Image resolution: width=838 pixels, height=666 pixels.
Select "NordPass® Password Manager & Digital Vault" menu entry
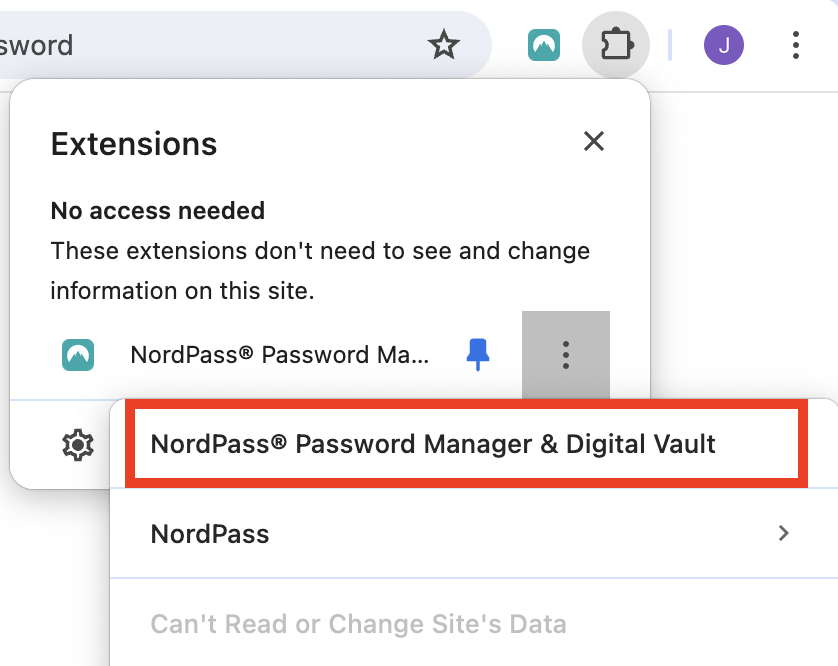click(433, 445)
